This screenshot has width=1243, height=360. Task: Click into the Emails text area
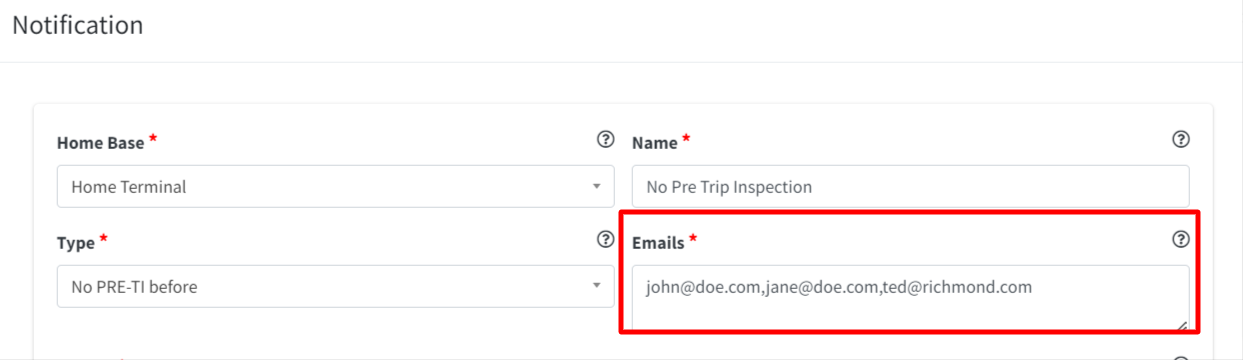tap(911, 297)
